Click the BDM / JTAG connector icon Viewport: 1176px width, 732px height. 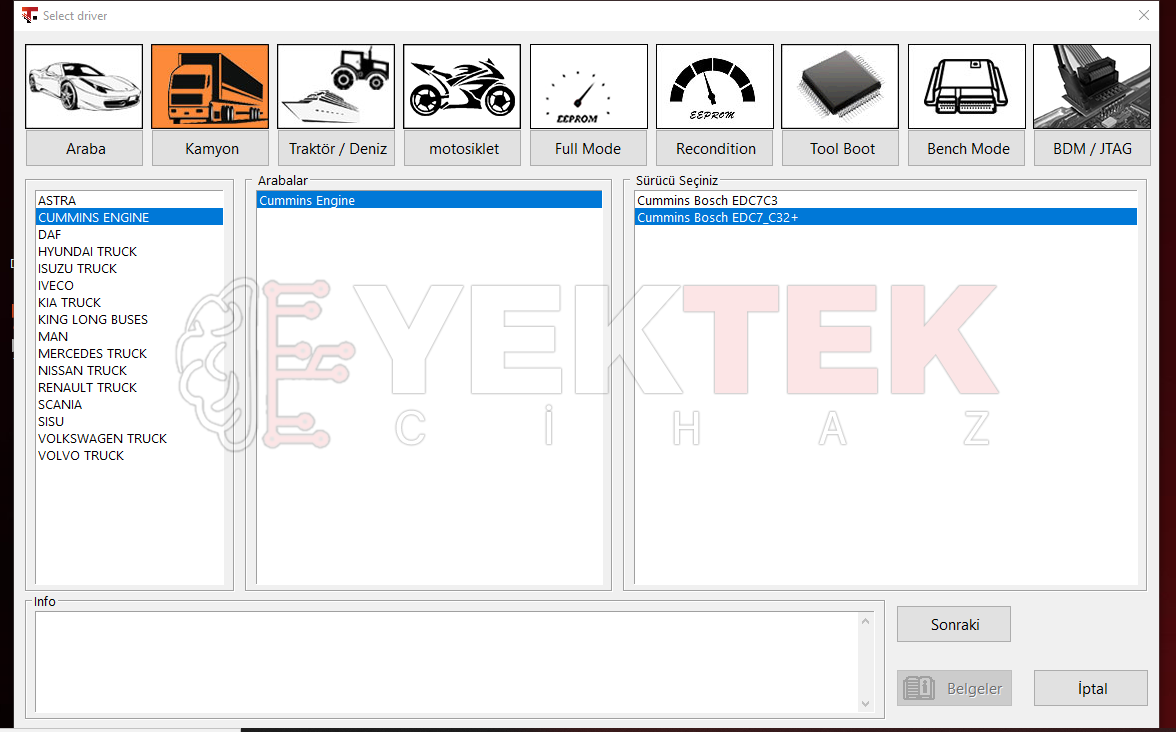point(1092,86)
